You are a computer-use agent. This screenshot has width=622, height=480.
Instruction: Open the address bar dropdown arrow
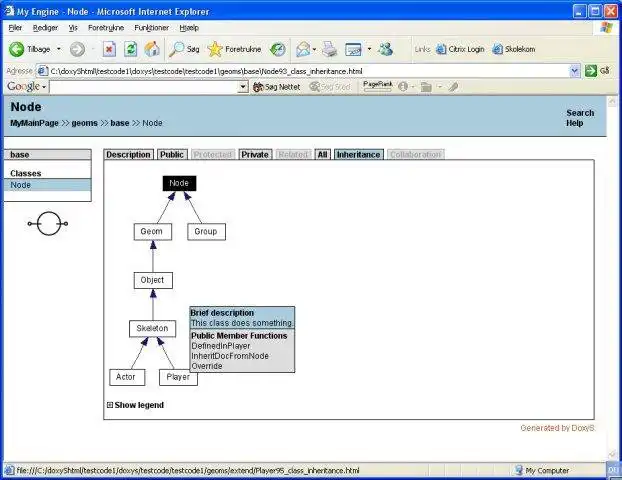pyautogui.click(x=574, y=71)
